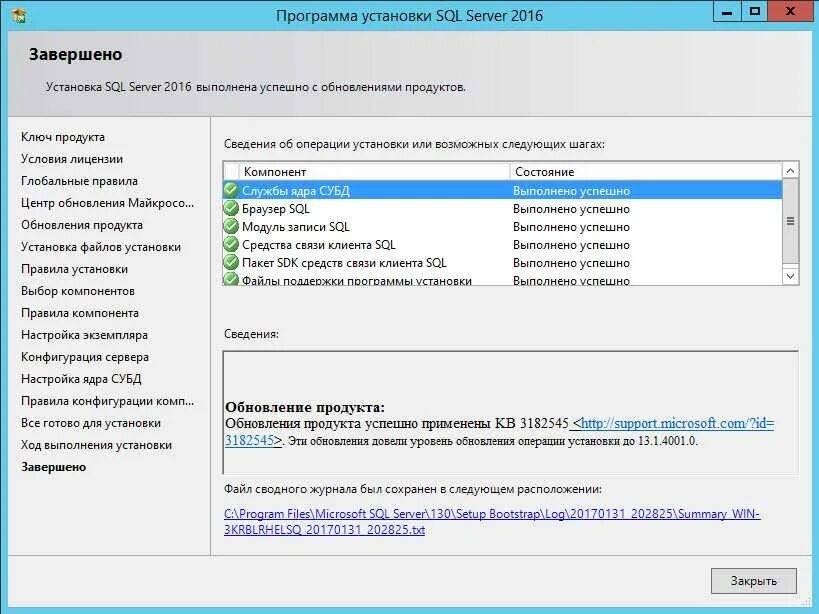Select the Службы ядра СУБД row

click(x=502, y=191)
